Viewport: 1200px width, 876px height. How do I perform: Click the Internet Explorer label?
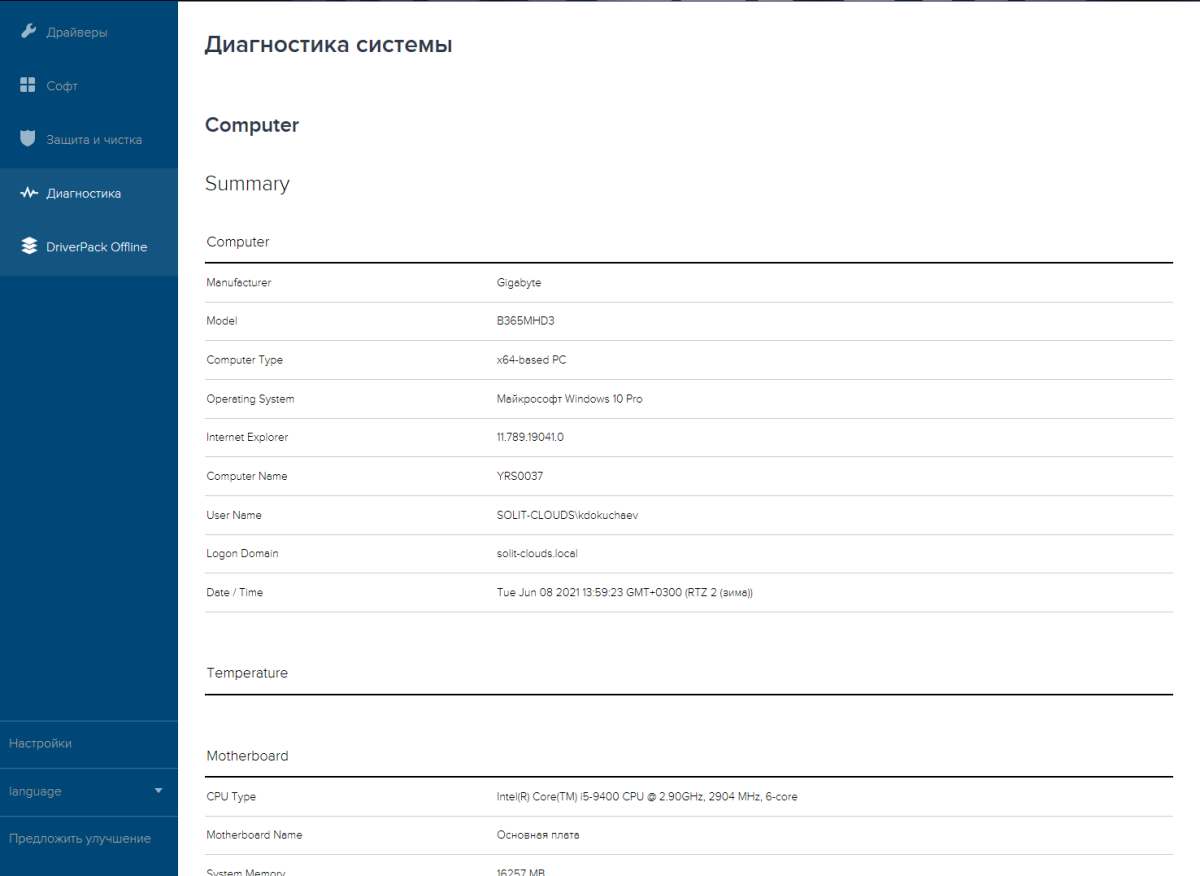247,437
